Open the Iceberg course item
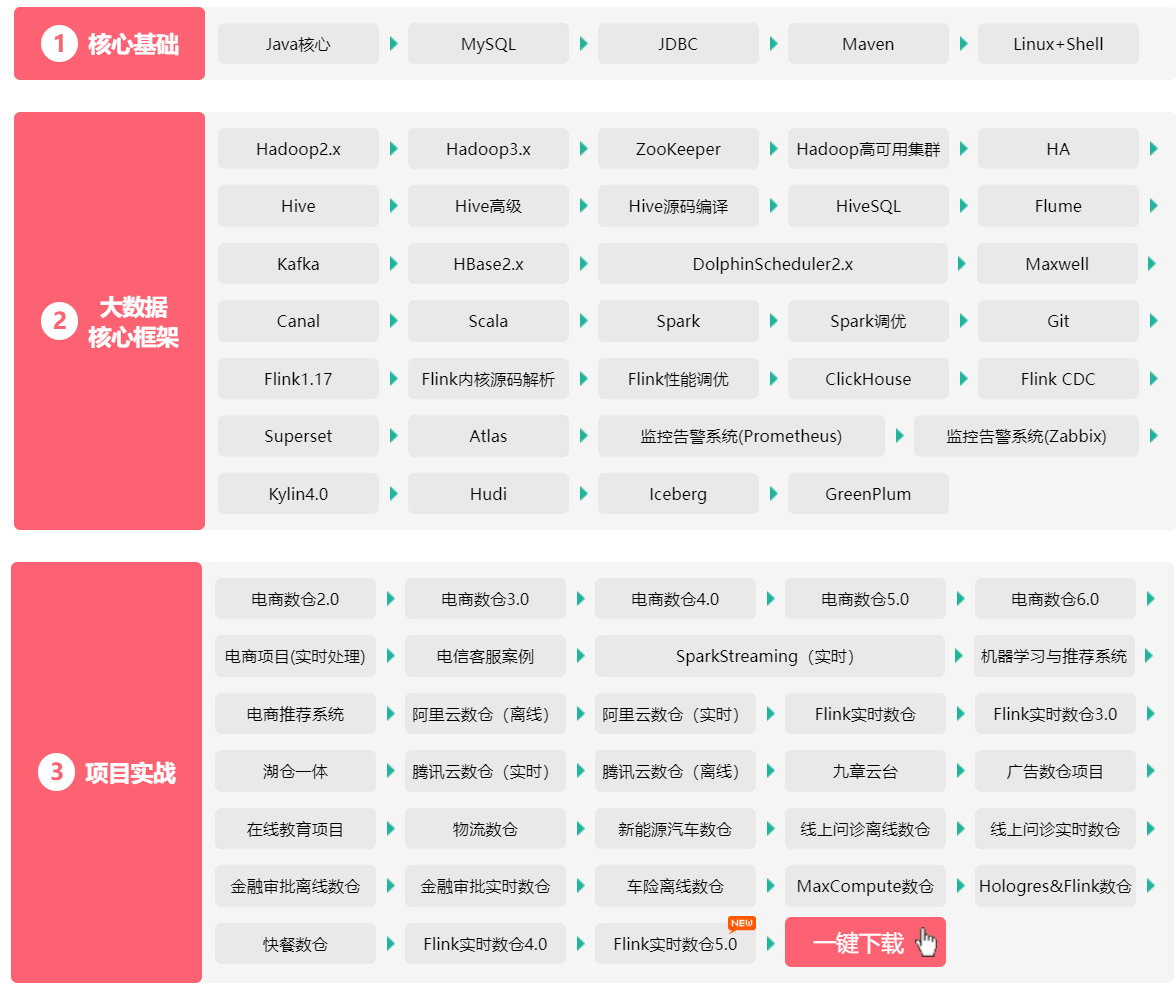The width and height of the screenshot is (1176, 990). pos(678,494)
